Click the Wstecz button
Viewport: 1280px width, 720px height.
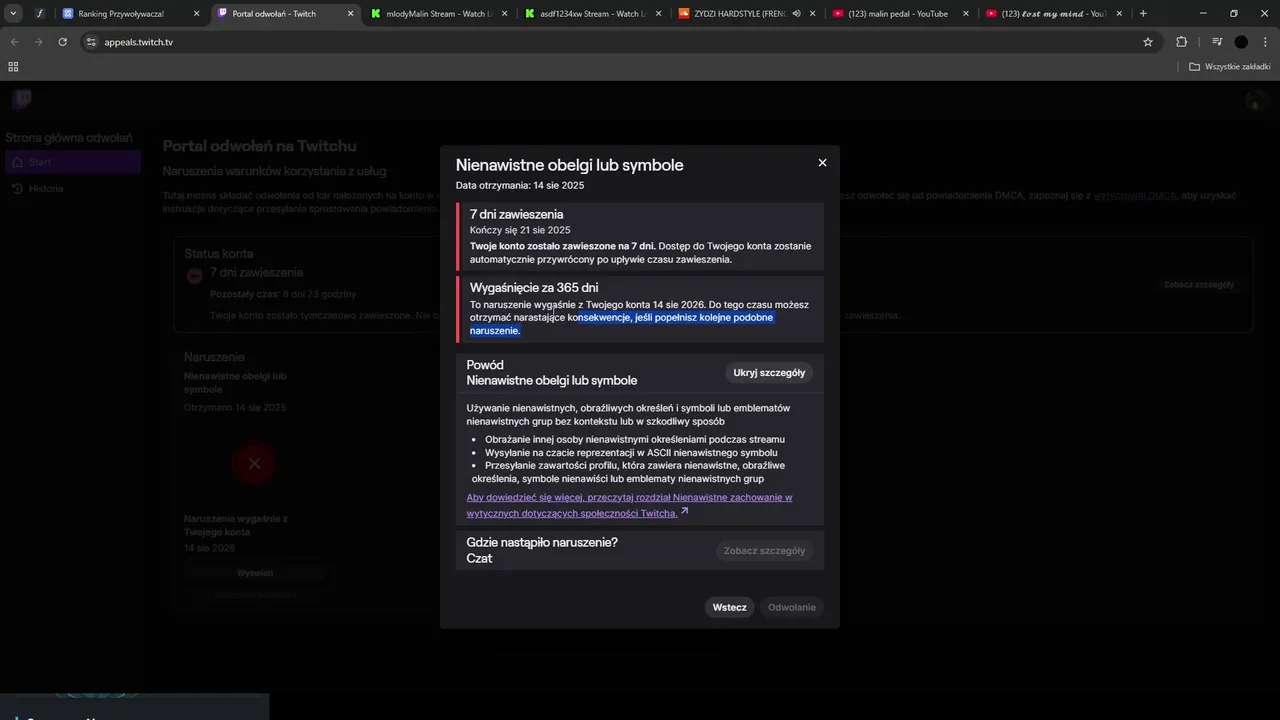pos(729,607)
